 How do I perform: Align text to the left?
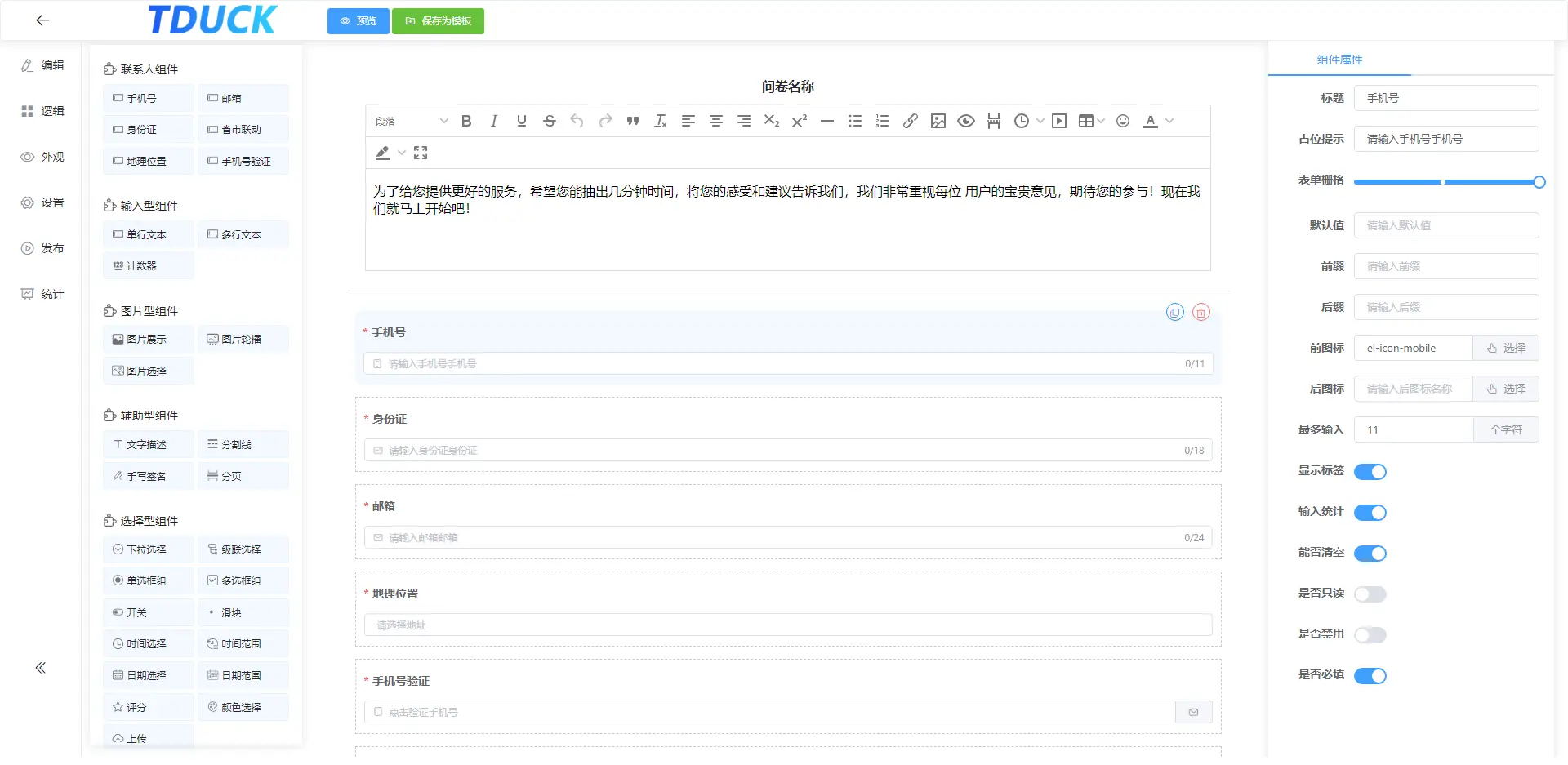[x=688, y=121]
